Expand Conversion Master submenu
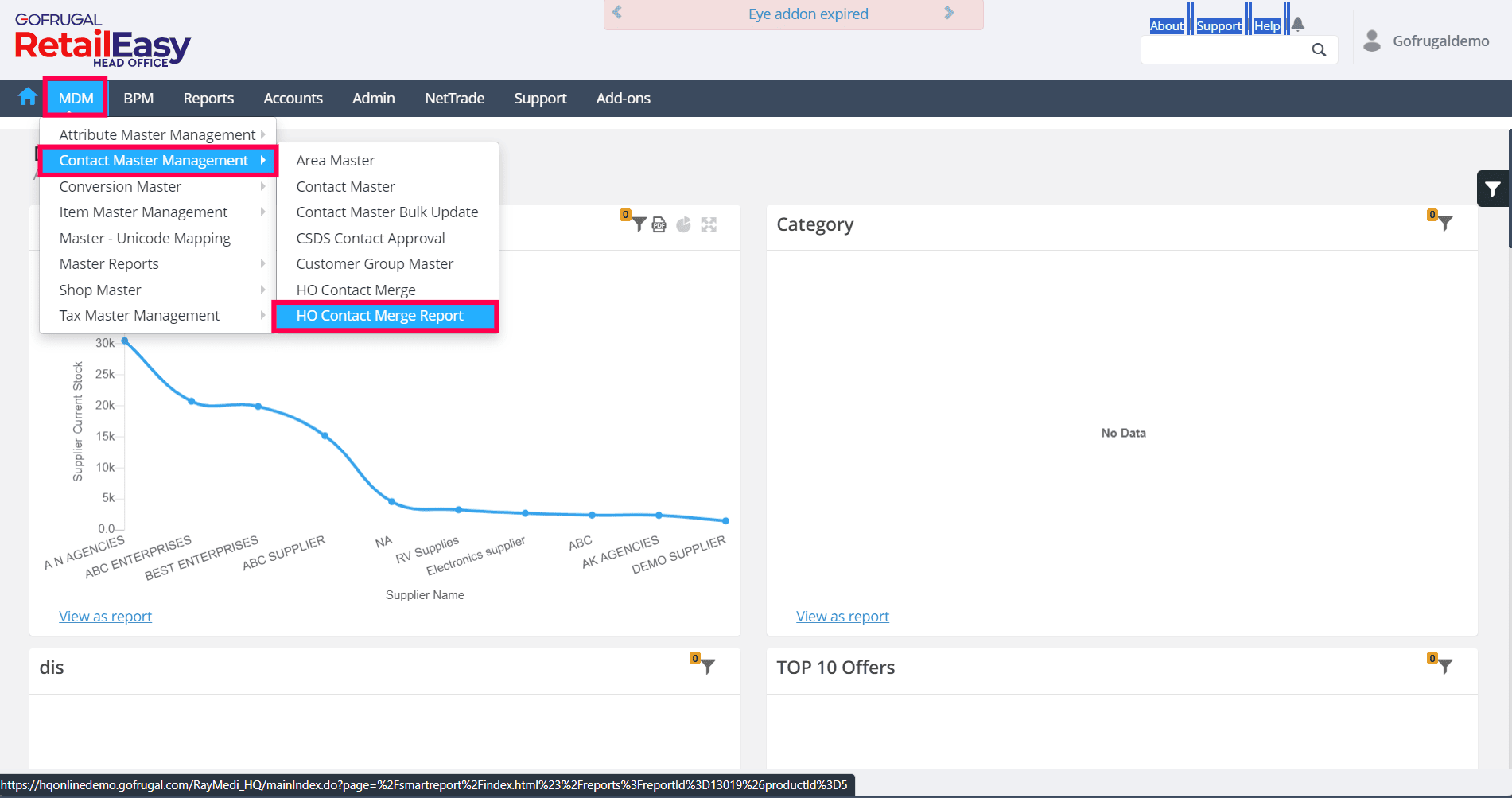This screenshot has height=798, width=1512. (158, 186)
